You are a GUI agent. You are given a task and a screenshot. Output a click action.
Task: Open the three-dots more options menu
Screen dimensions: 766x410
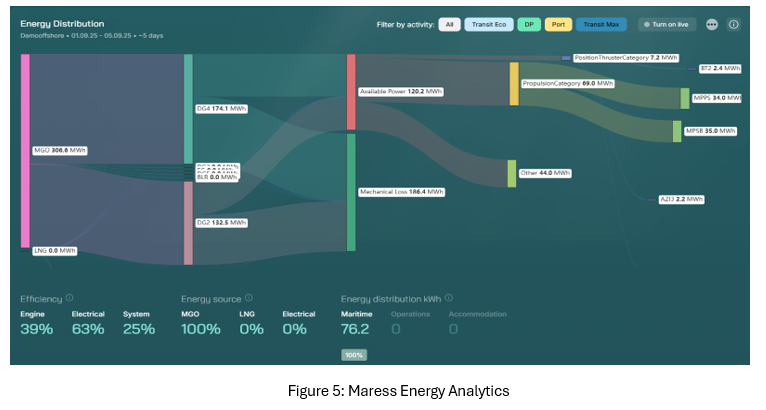pyautogui.click(x=712, y=24)
